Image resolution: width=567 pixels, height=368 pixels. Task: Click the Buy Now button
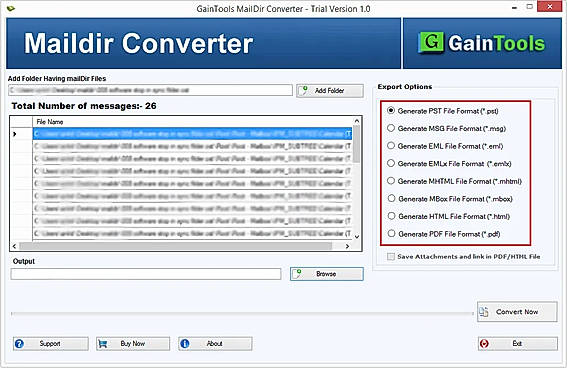click(133, 343)
